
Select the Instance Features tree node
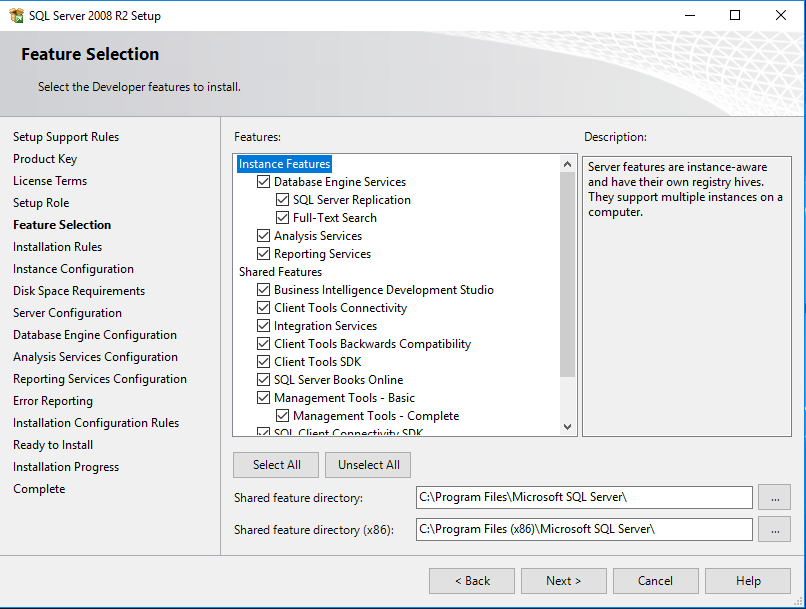click(x=284, y=164)
